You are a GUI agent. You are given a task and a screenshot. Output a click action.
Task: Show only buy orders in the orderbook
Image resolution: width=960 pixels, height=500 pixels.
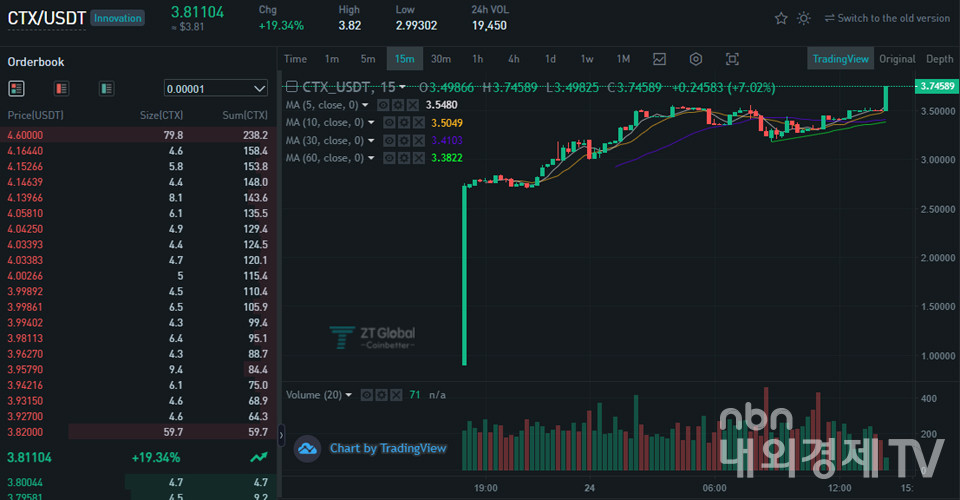click(107, 89)
